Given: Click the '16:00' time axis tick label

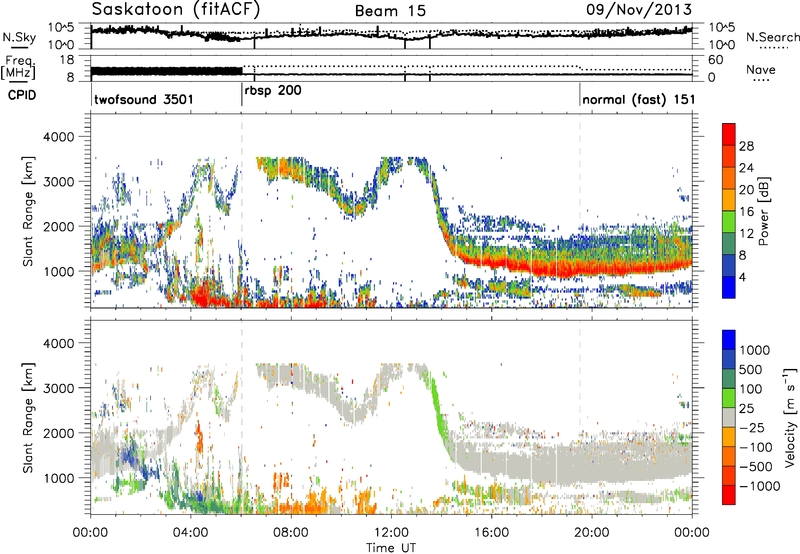Looking at the screenshot, I should pyautogui.click(x=491, y=533).
